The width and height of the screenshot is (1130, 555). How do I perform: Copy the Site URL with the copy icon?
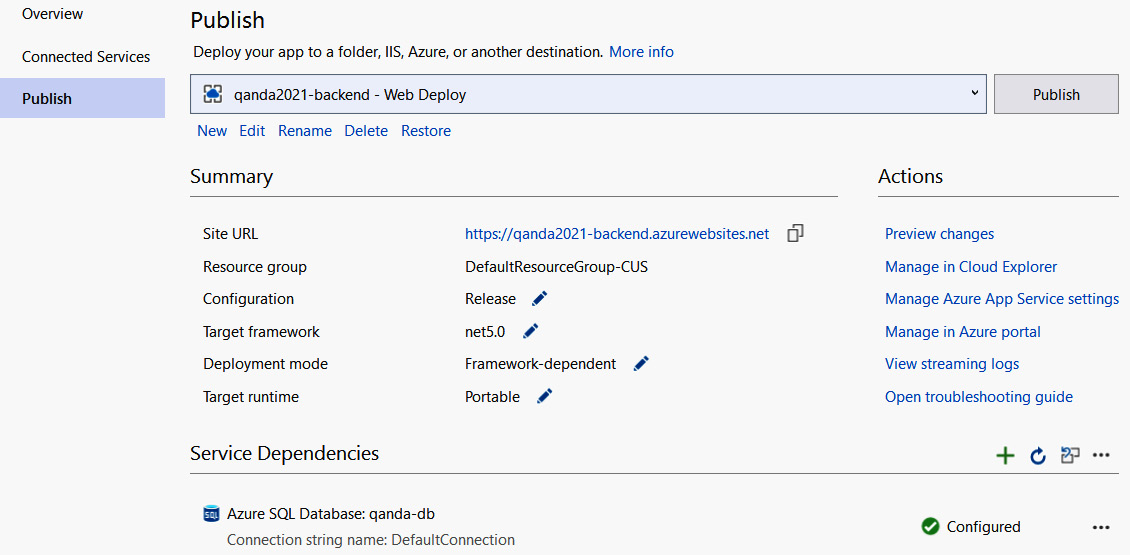pos(796,234)
